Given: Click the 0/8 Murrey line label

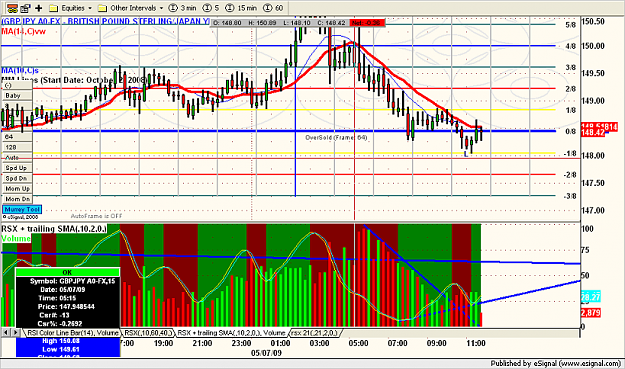Looking at the screenshot, I should [570, 132].
